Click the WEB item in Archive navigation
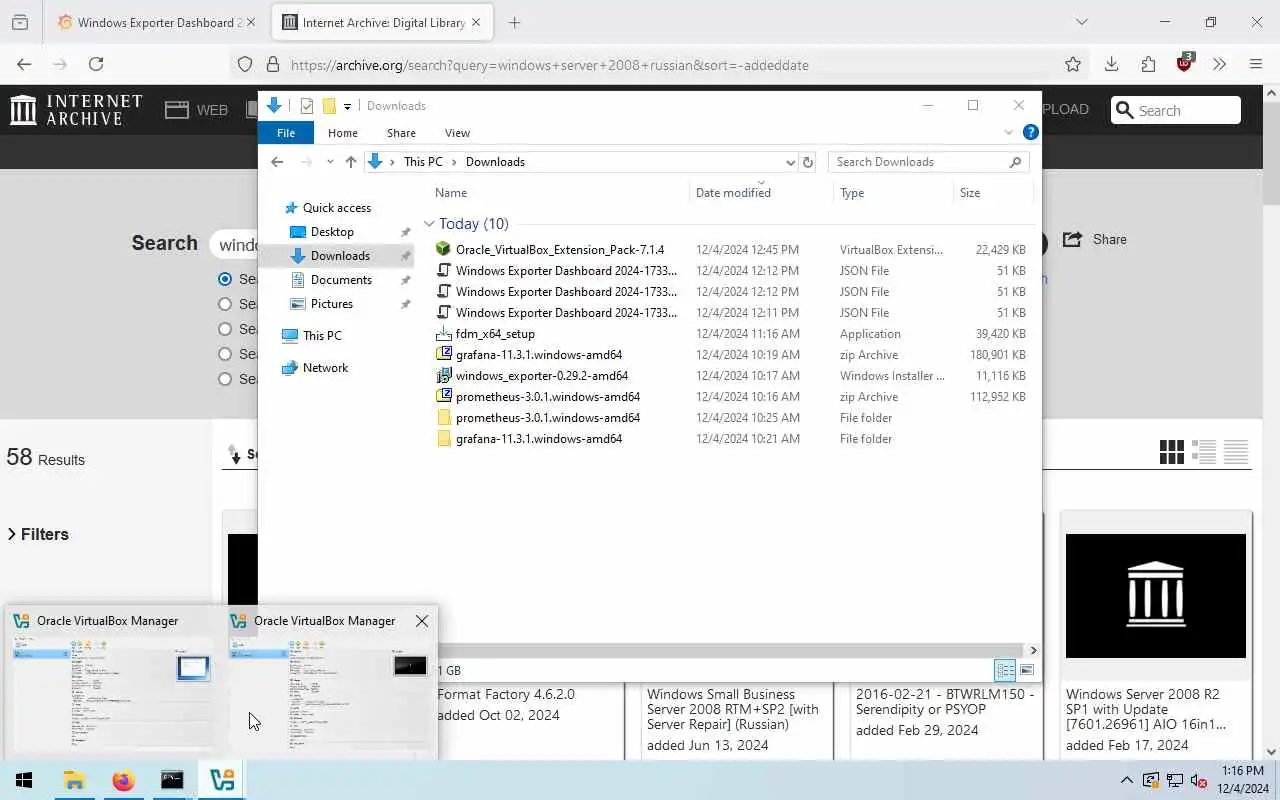Viewport: 1280px width, 800px height. coord(197,110)
